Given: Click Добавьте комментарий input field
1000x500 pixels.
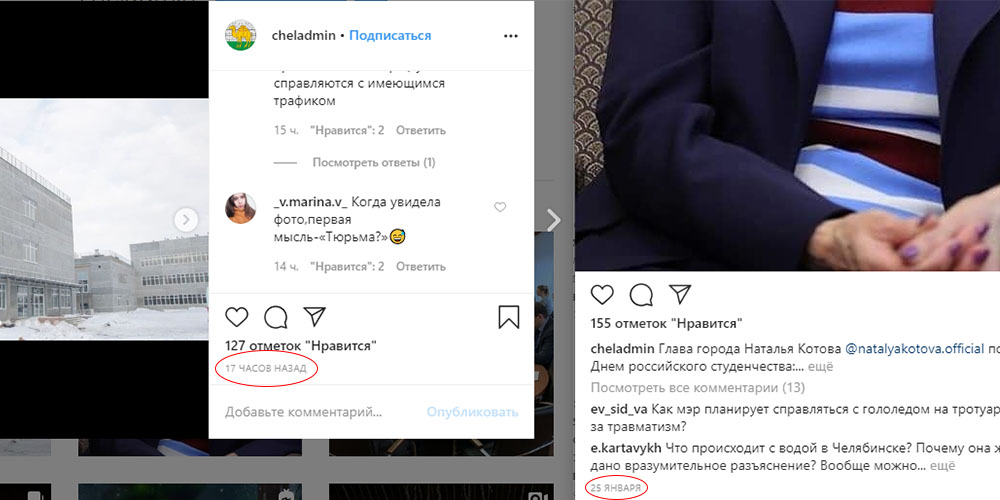Looking at the screenshot, I should tap(304, 413).
